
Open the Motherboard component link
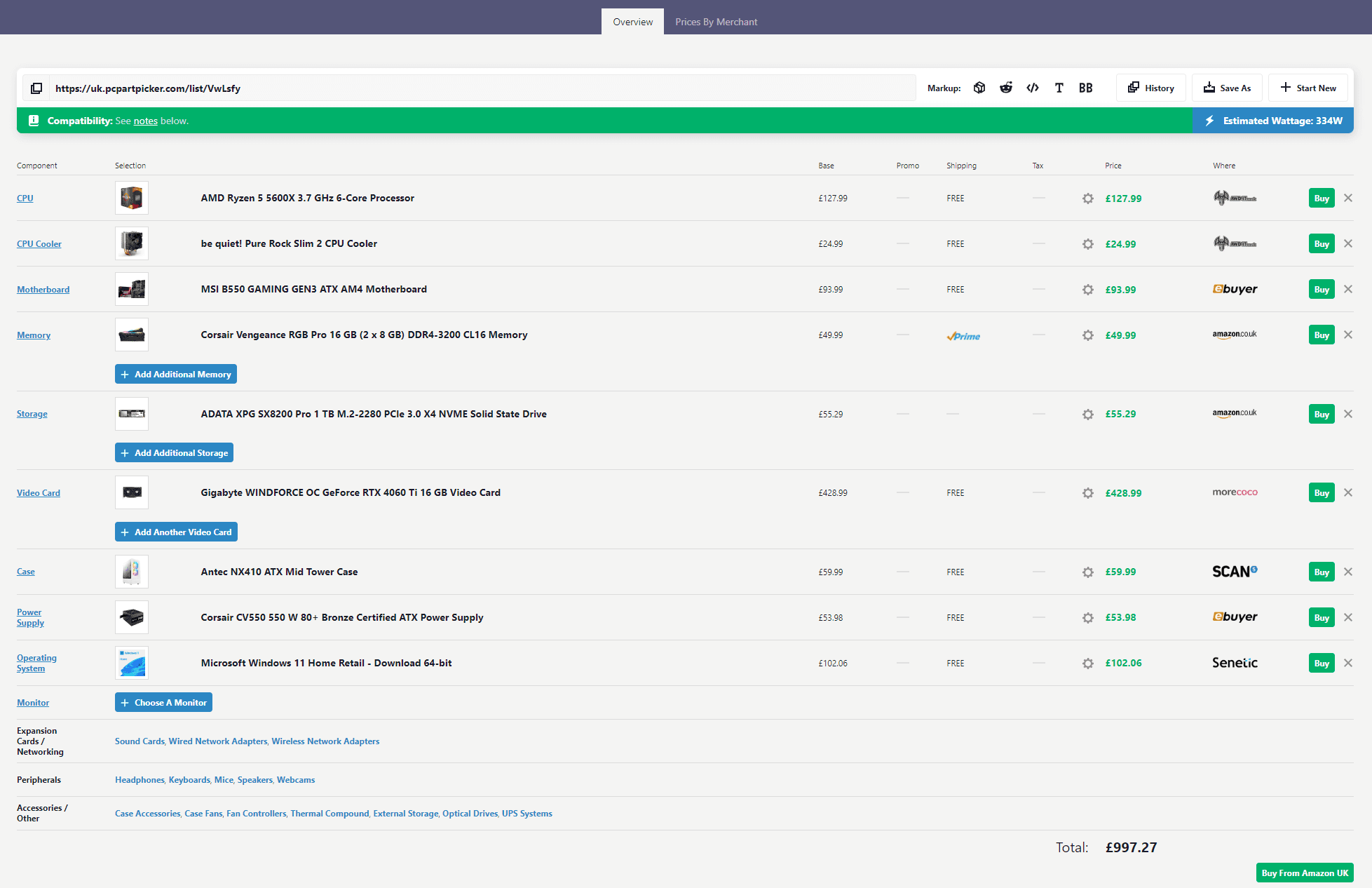43,290
